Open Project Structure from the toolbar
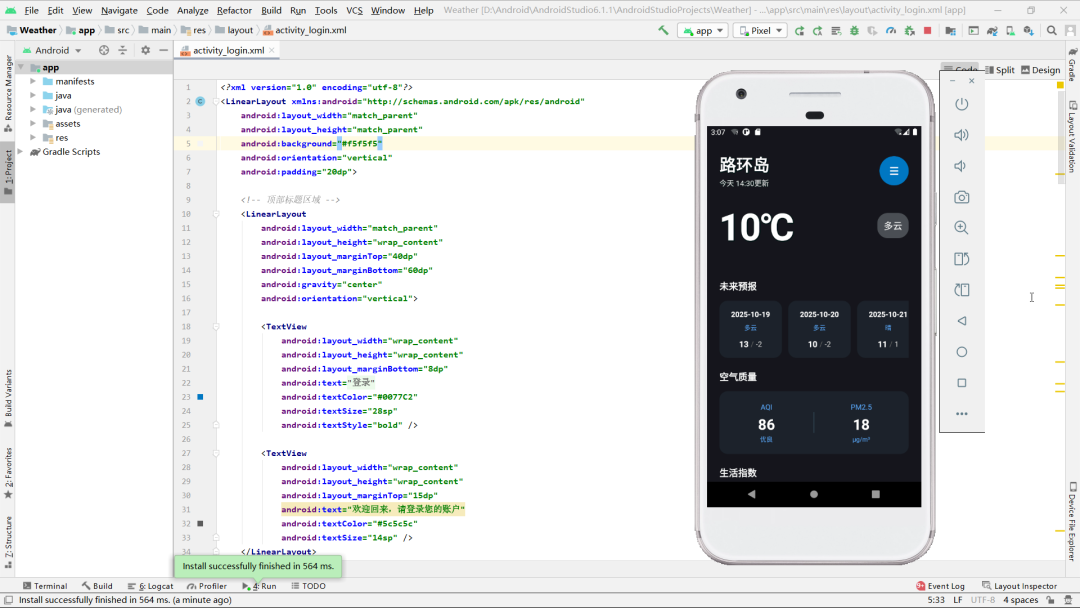The width and height of the screenshot is (1080, 608). [x=951, y=30]
